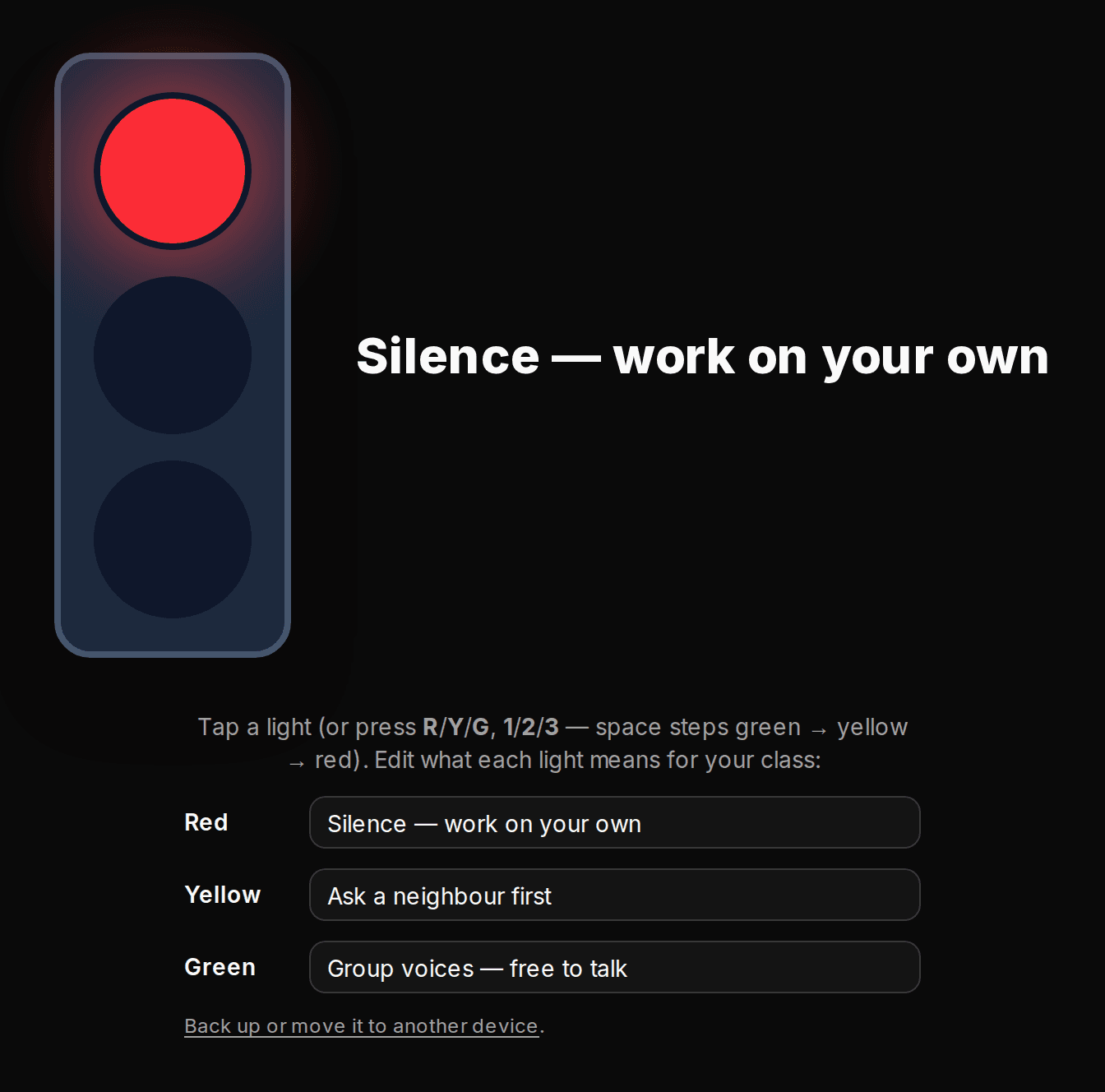
Task: Click the heading 'Silence — work on your own'
Action: tap(703, 356)
